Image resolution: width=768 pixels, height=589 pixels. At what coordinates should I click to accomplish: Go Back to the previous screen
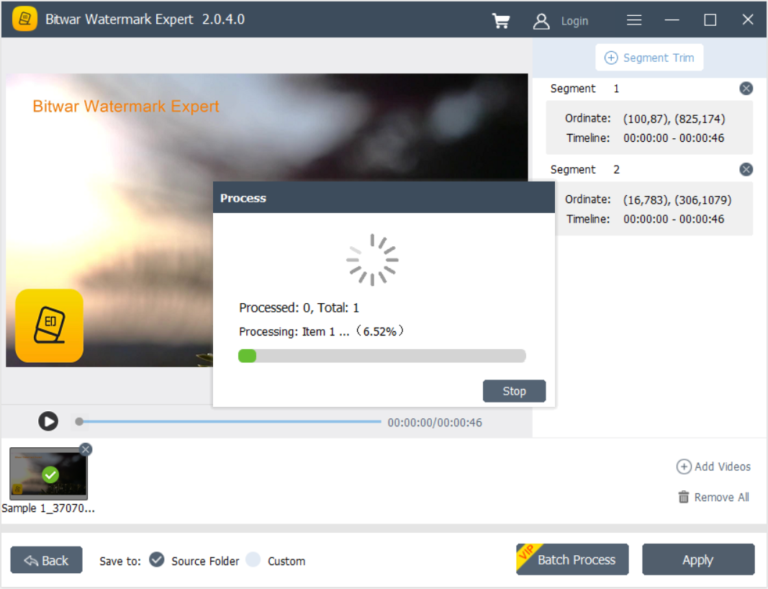point(47,560)
